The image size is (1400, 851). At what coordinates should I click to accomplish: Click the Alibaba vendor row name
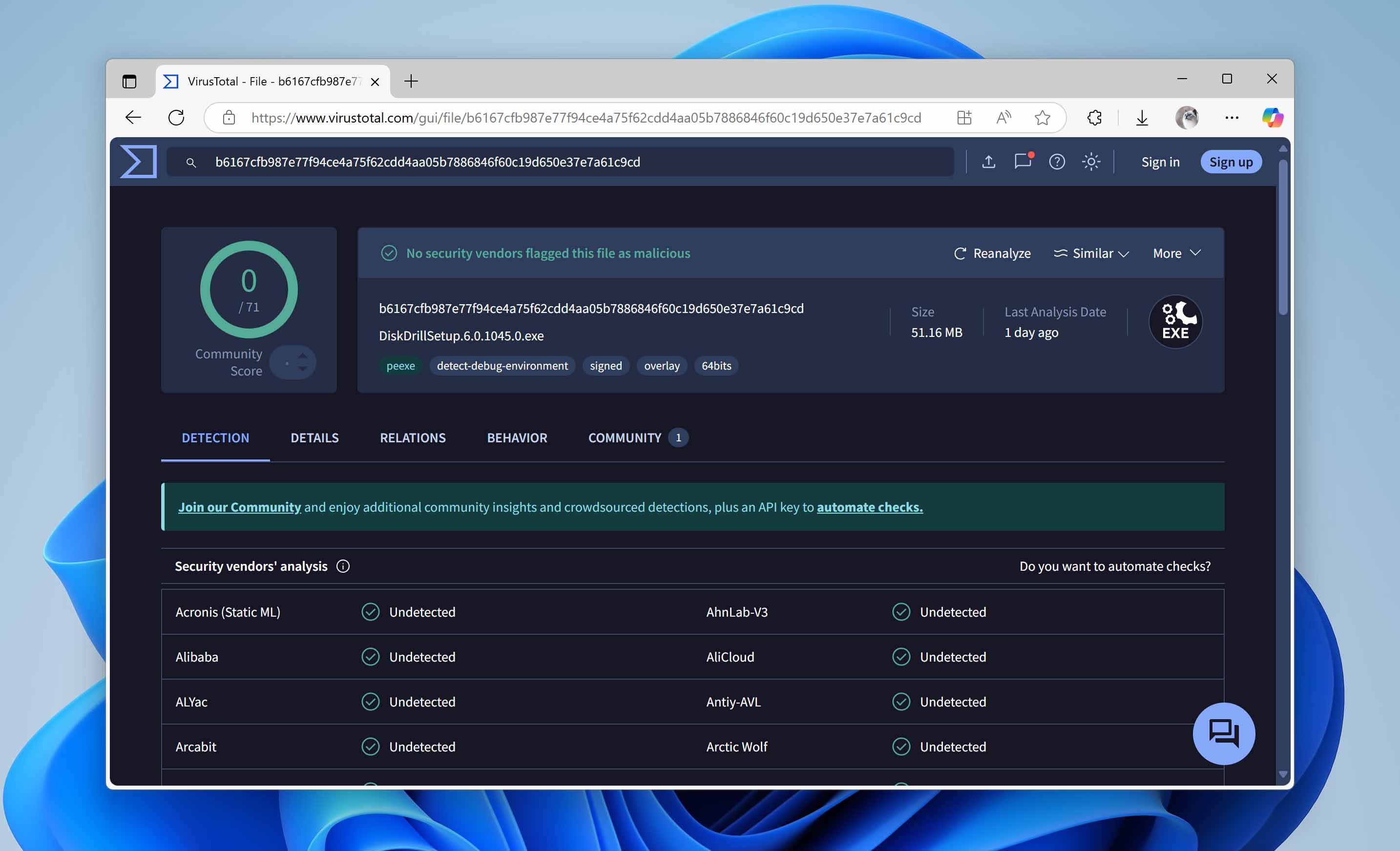click(197, 657)
